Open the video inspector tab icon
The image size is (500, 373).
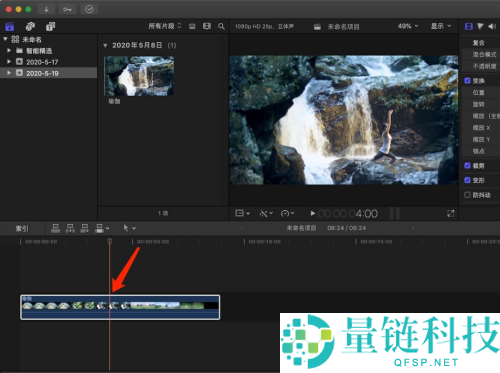coord(469,26)
